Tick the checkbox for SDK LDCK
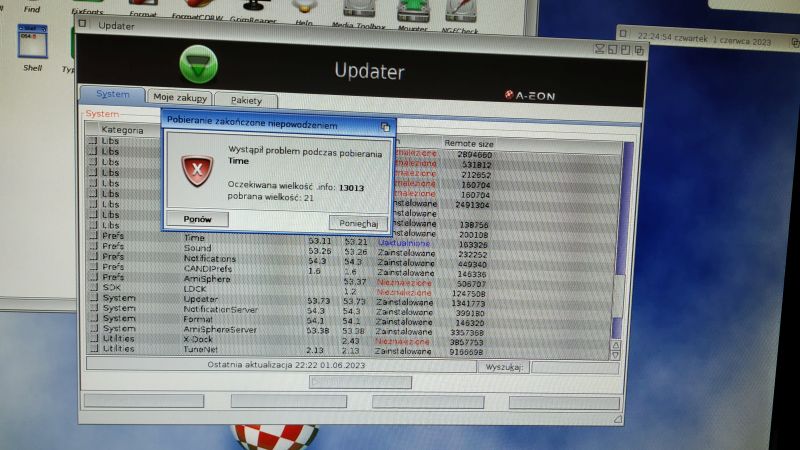 [x=93, y=287]
